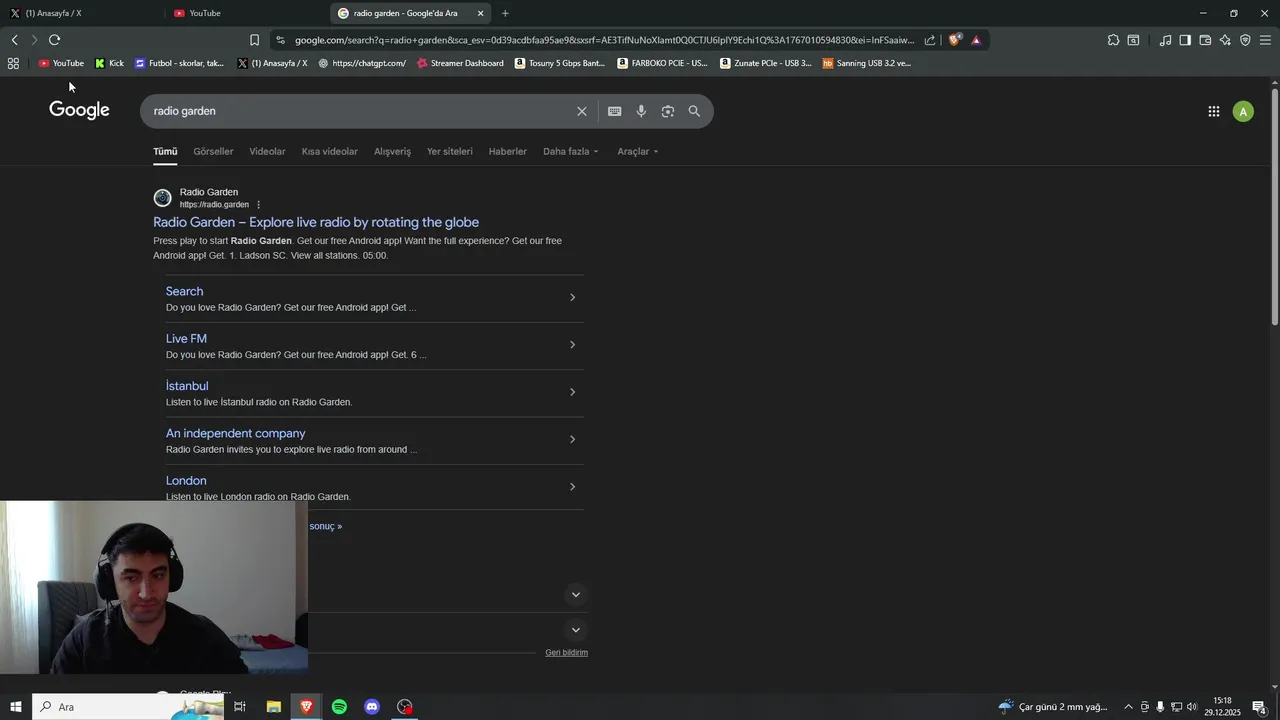Focus the browser address bar URL
This screenshot has height=720, width=1280.
click(x=604, y=40)
